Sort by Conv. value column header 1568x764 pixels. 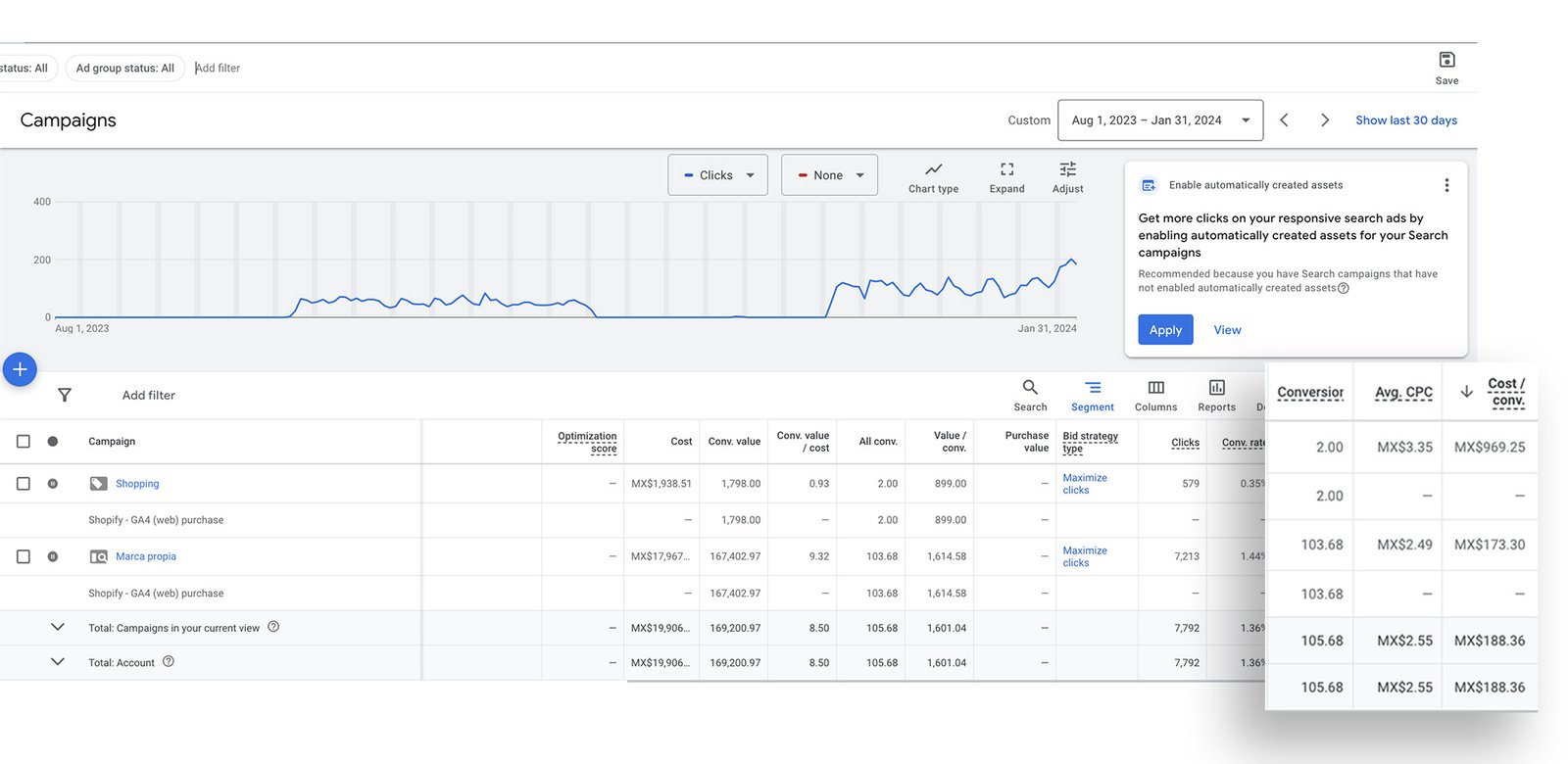click(734, 442)
